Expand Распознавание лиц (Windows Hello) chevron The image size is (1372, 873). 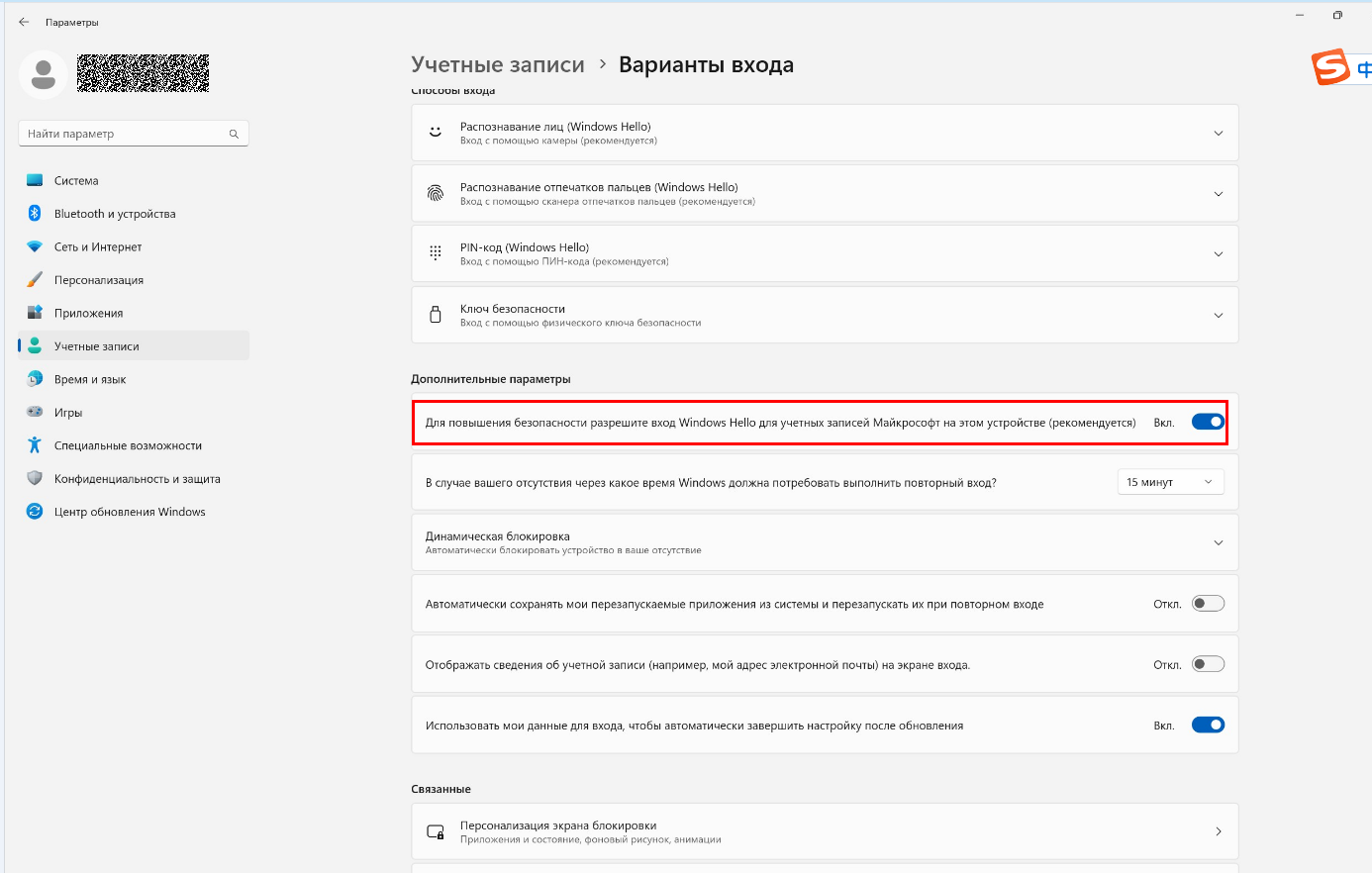tap(1219, 134)
